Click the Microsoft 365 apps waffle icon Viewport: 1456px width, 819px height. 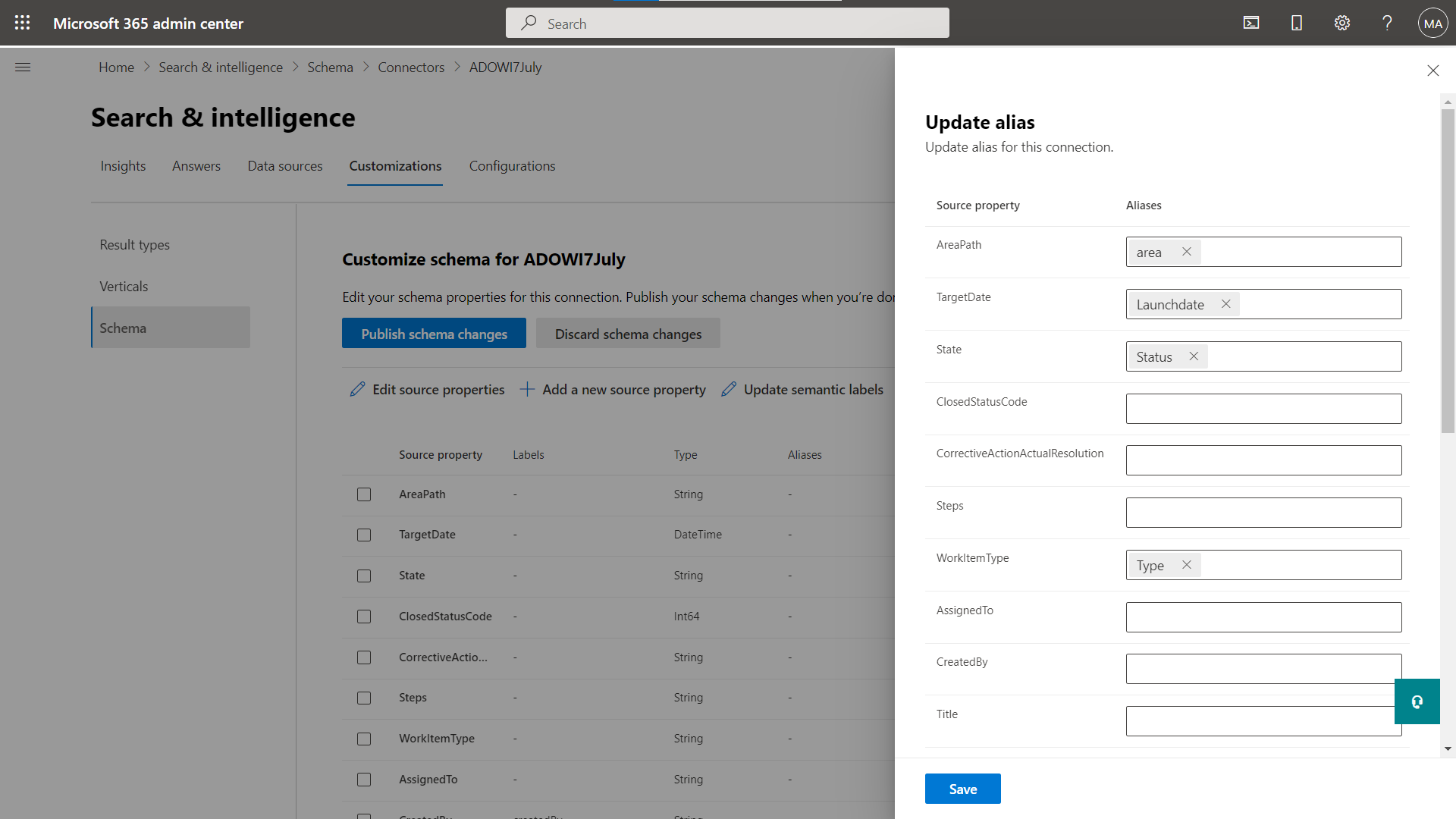22,22
